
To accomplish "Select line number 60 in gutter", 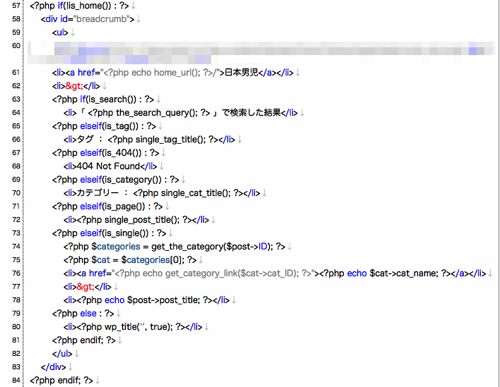I will (x=16, y=46).
